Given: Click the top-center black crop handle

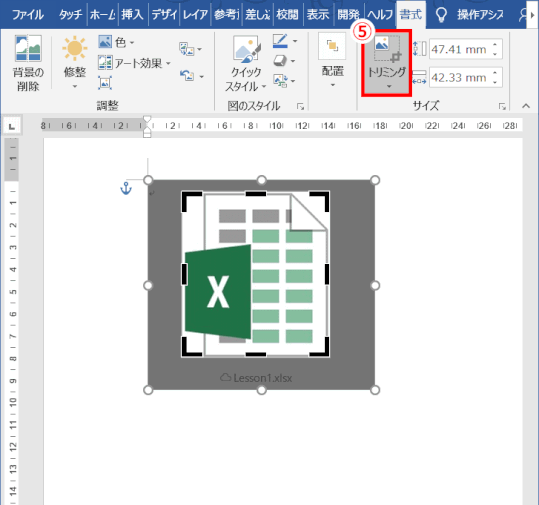Looking at the screenshot, I should 256,194.
